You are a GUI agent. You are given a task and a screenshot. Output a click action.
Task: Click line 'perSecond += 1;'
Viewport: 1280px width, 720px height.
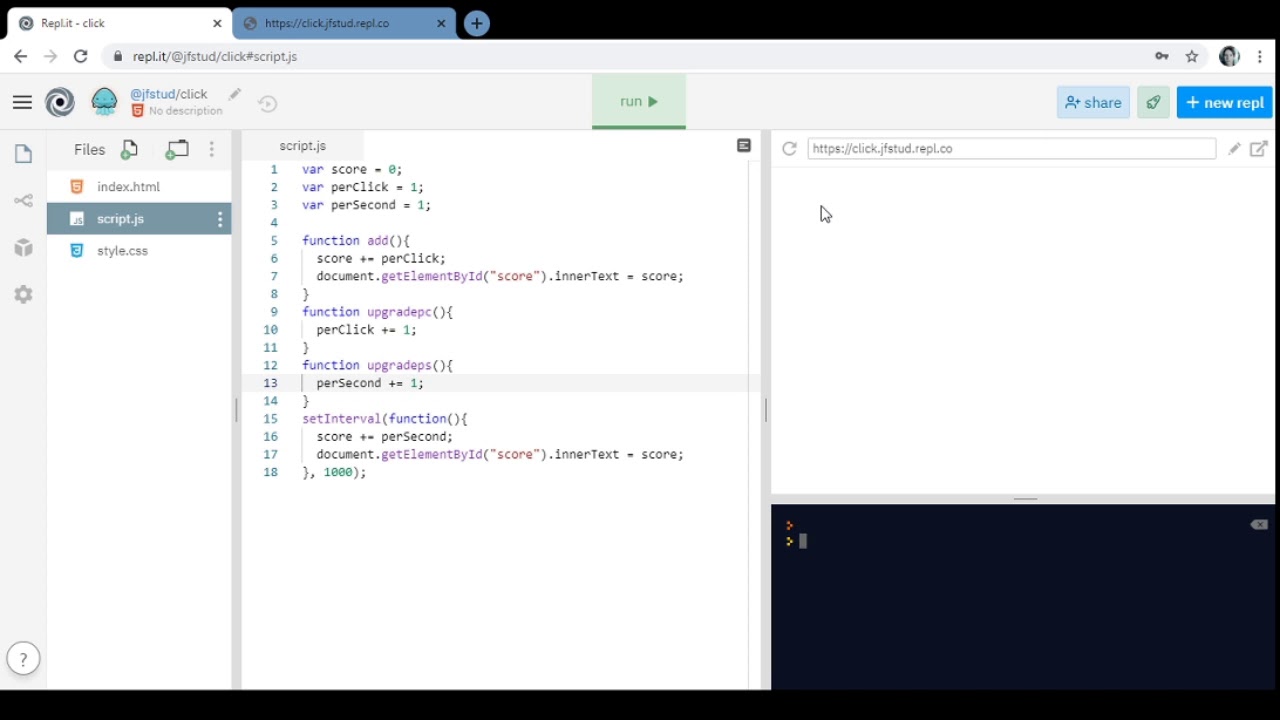click(x=370, y=383)
